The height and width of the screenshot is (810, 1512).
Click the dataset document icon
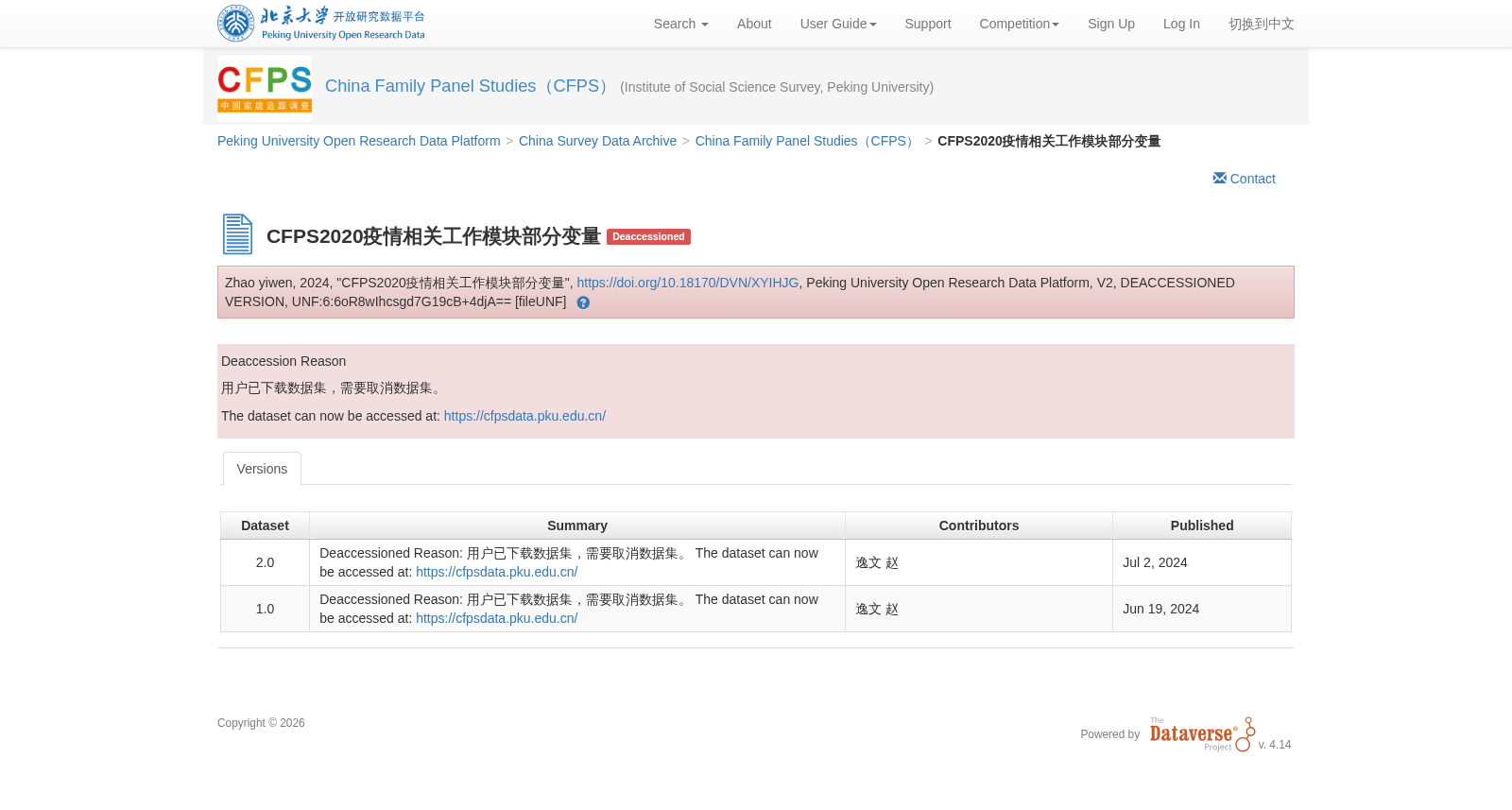click(x=237, y=234)
